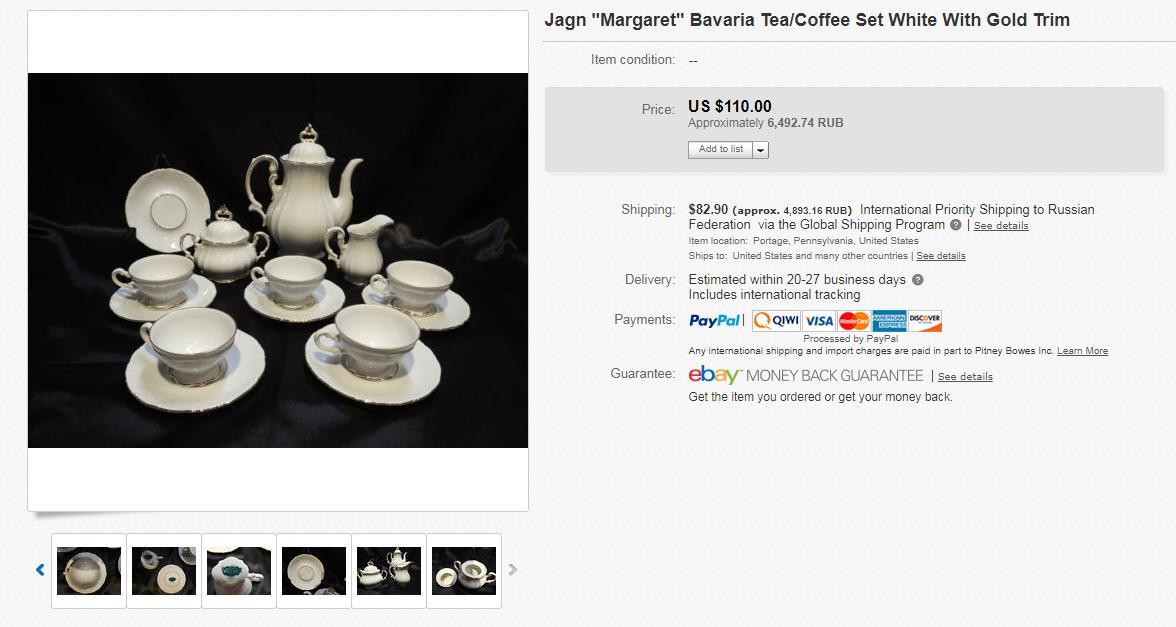1176x627 pixels.
Task: Click the American Express icon
Action: coord(889,321)
